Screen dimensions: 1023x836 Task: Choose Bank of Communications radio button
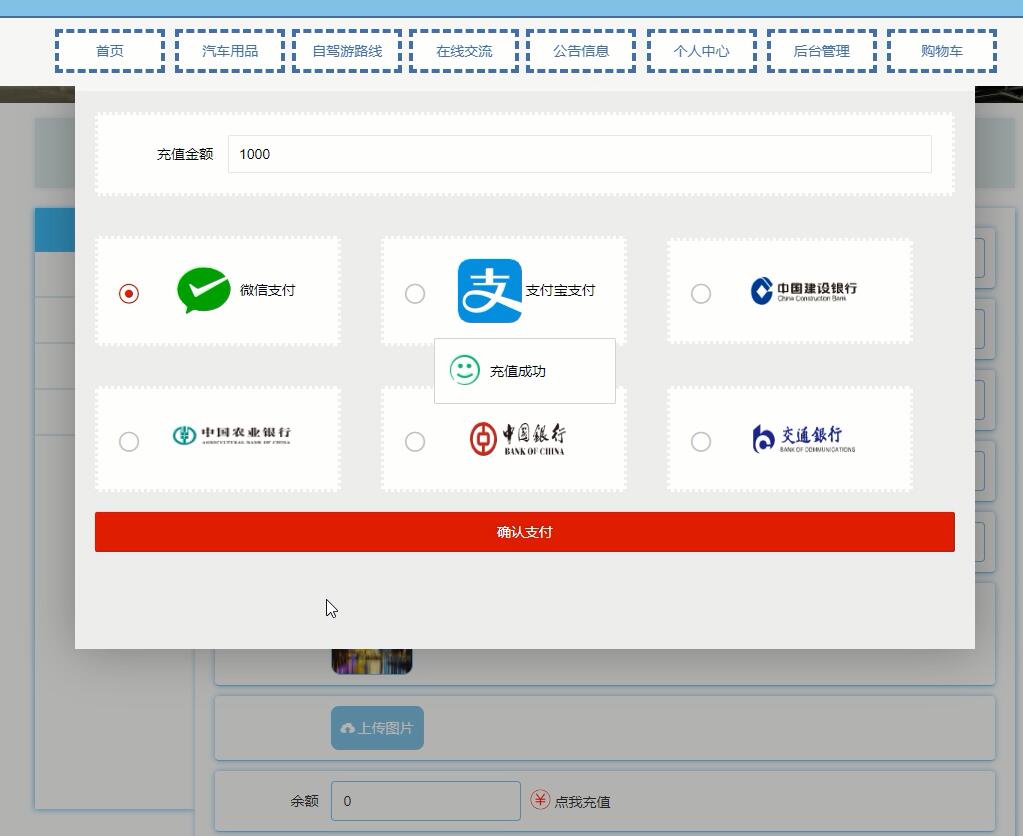click(701, 442)
